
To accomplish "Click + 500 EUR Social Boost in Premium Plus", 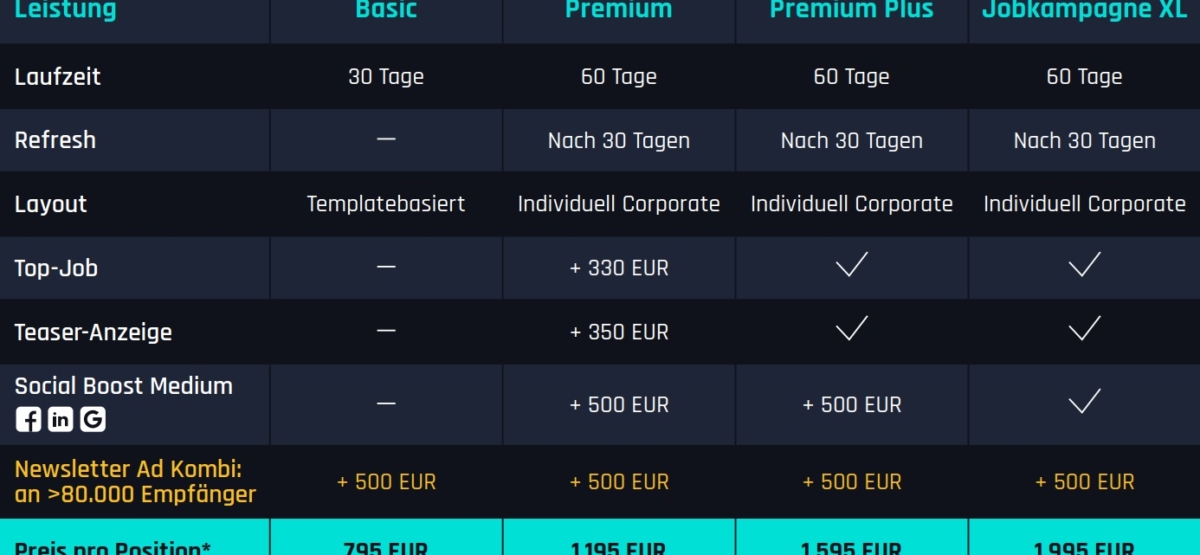I will 852,405.
